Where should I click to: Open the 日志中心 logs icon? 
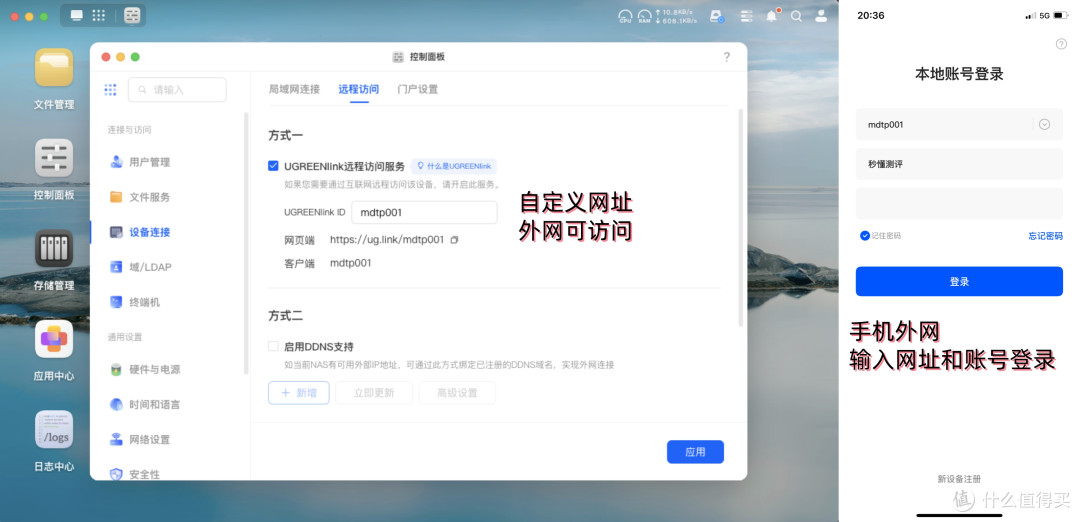click(54, 429)
